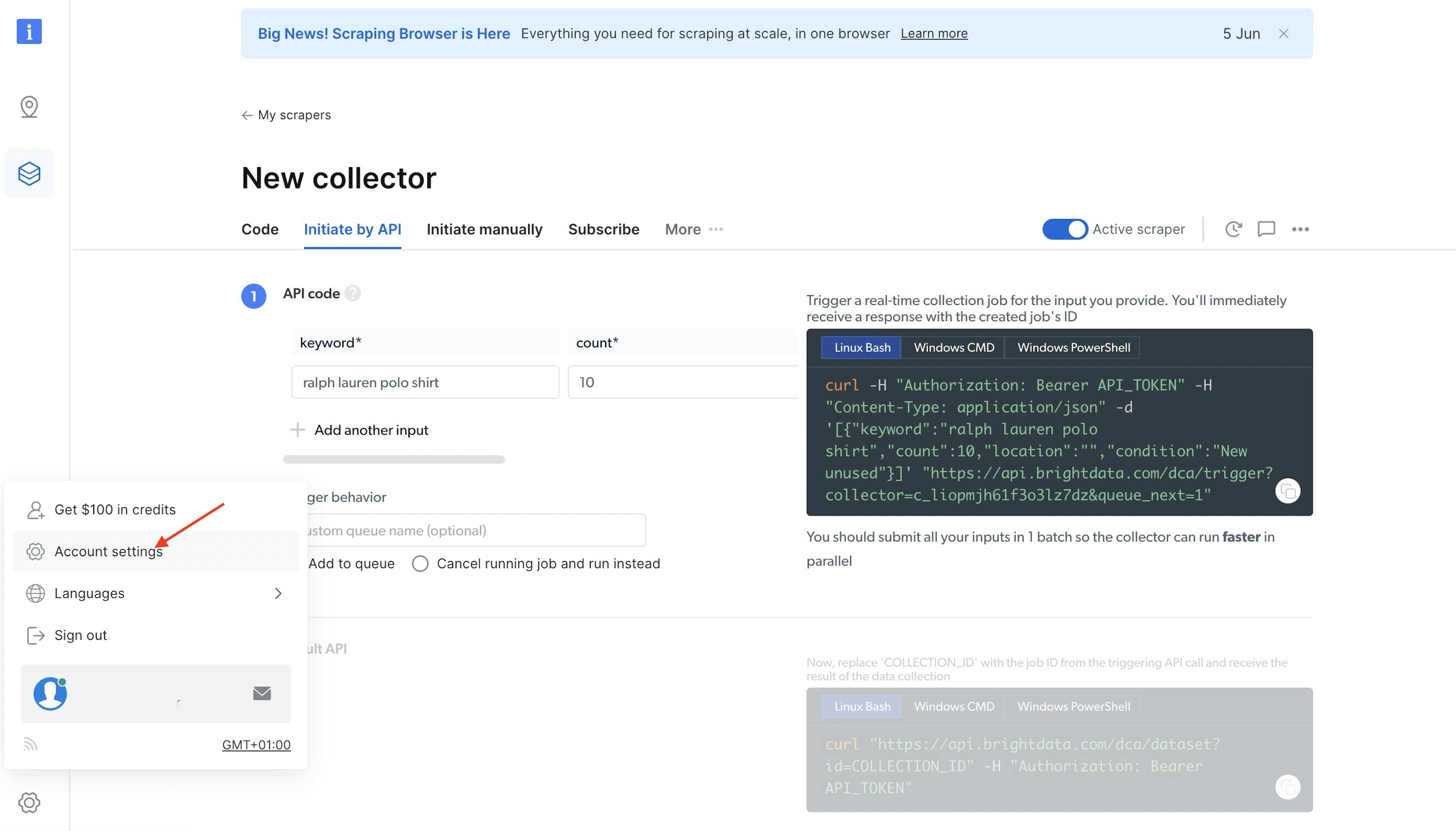Click Learn more link in banner
1456x831 pixels.
tap(934, 33)
